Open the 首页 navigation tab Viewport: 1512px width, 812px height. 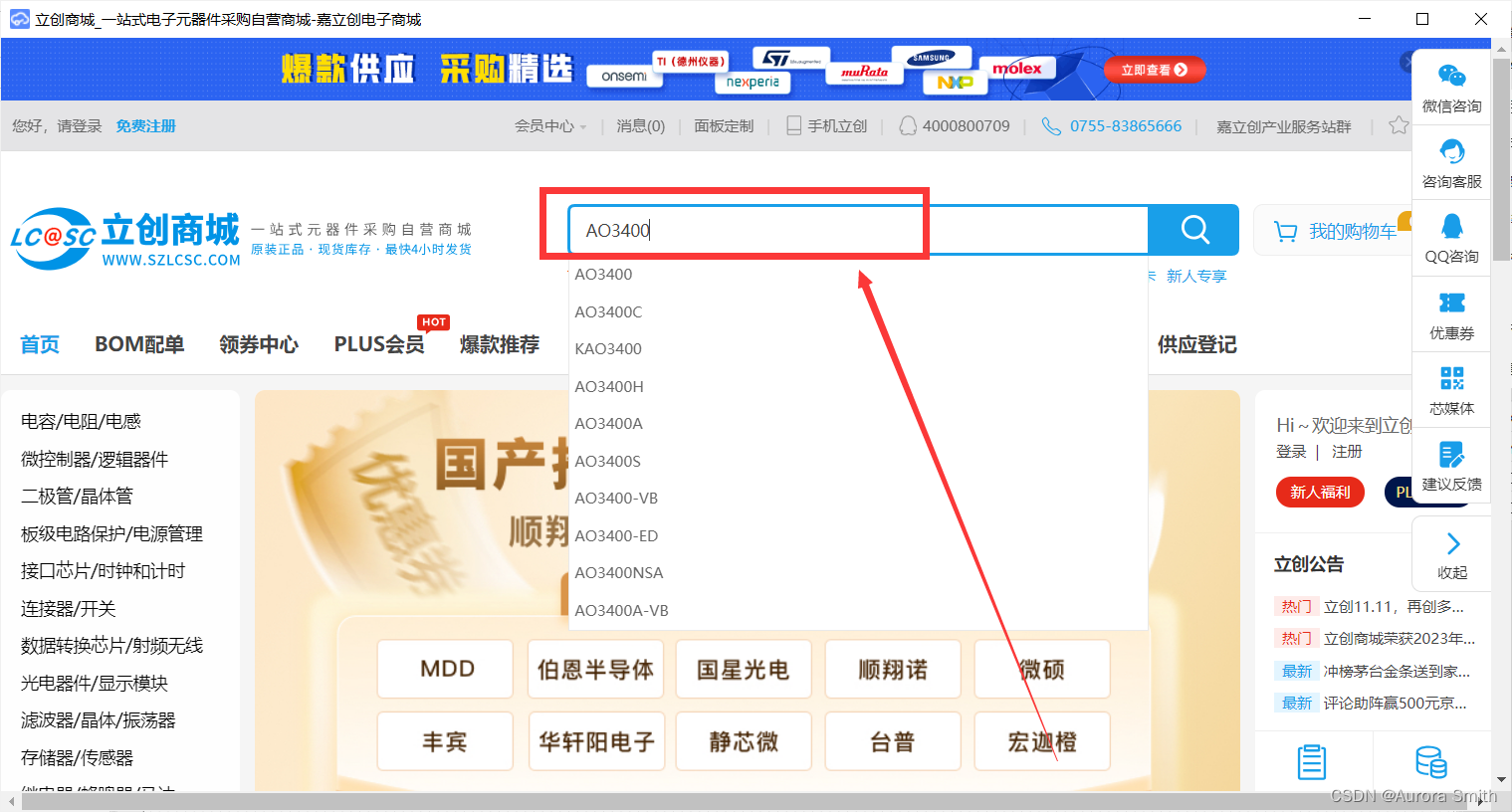[40, 344]
